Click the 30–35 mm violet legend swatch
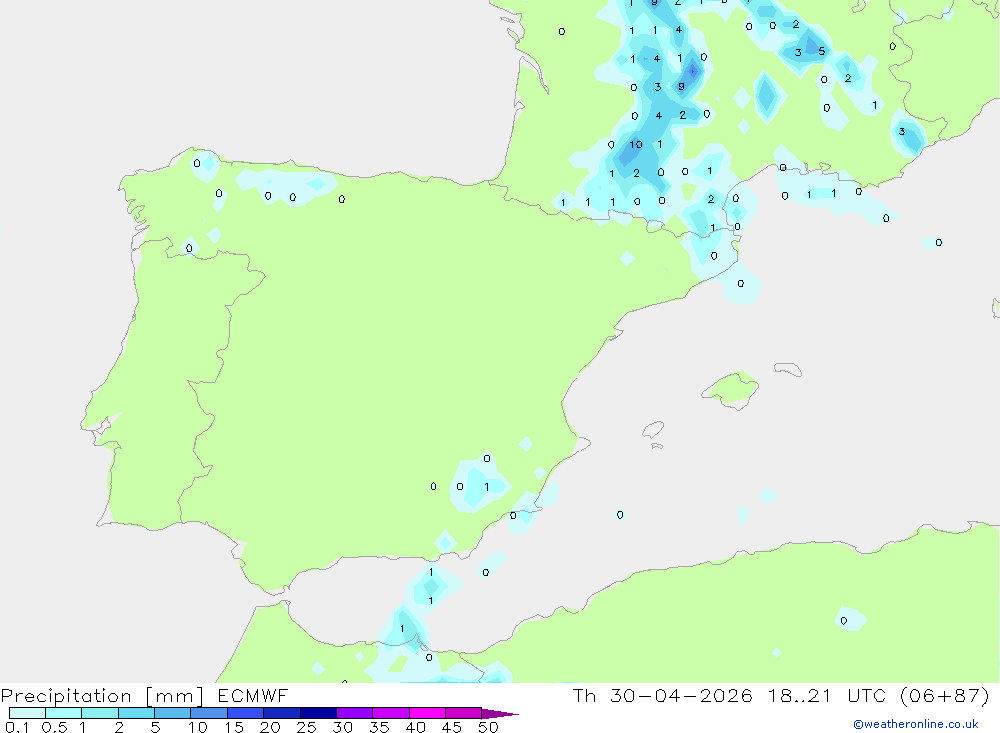1000x733 pixels. [355, 713]
